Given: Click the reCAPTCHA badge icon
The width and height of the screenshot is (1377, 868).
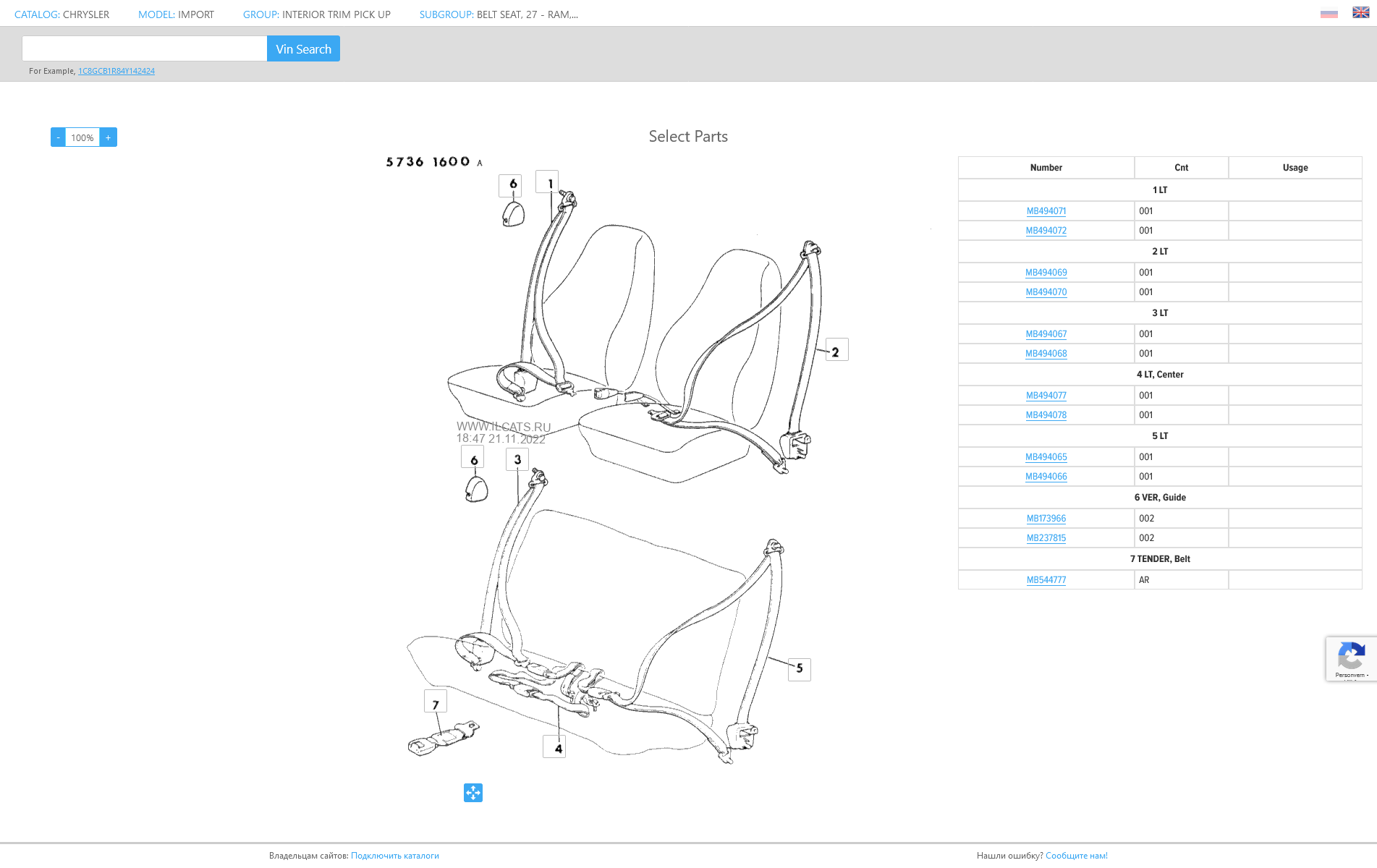Looking at the screenshot, I should tap(1350, 658).
